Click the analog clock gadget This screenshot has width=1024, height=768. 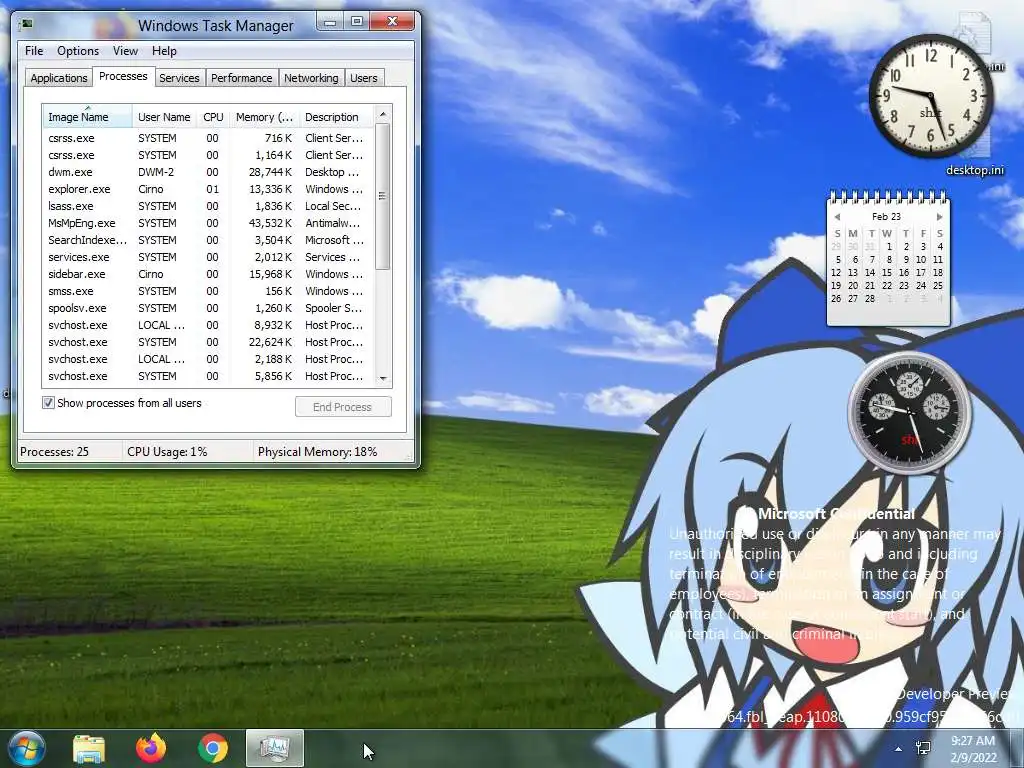coord(931,96)
